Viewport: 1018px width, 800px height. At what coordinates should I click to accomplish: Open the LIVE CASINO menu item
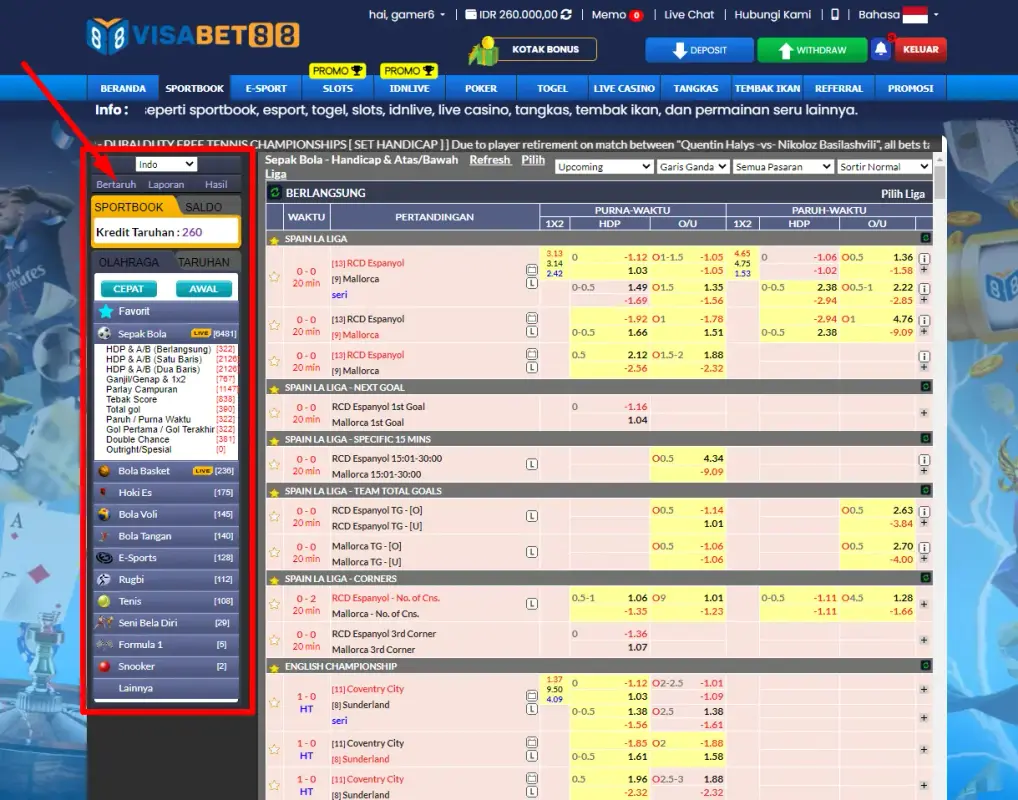[624, 88]
